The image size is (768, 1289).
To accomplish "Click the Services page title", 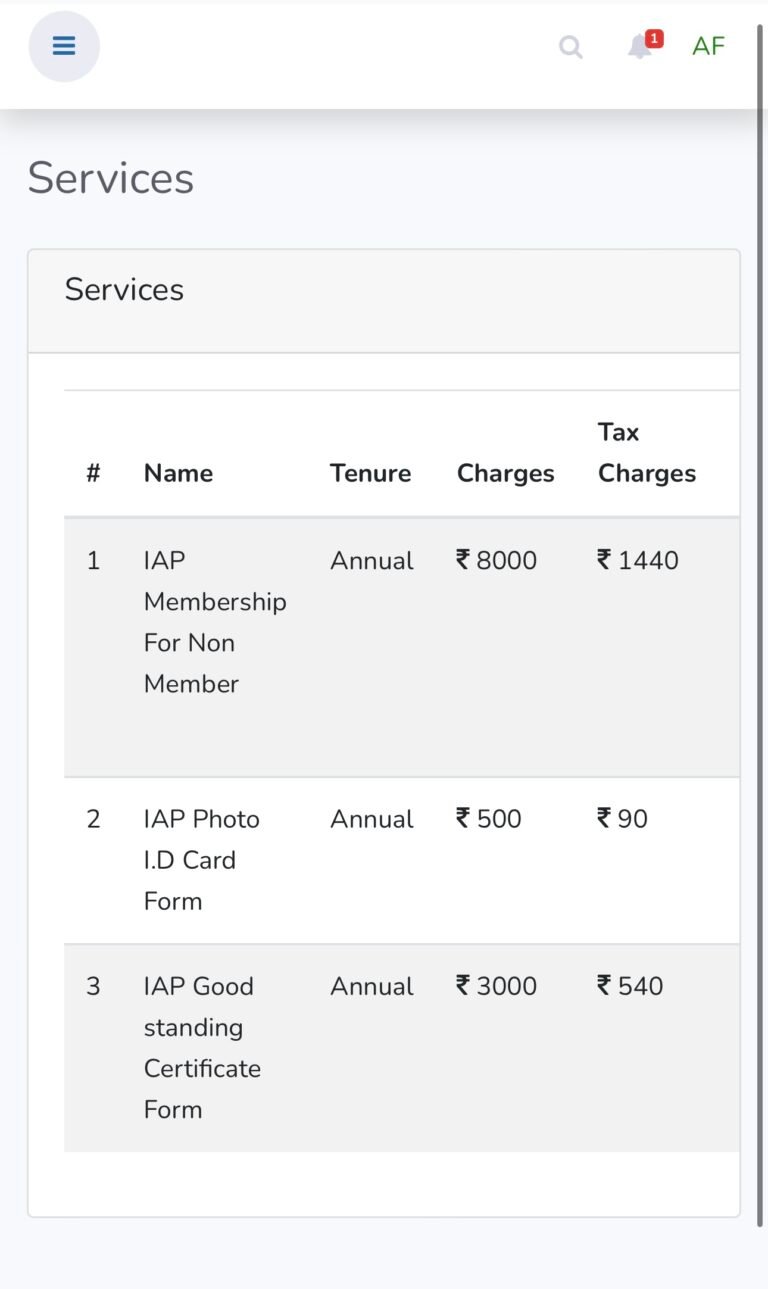I will [110, 178].
